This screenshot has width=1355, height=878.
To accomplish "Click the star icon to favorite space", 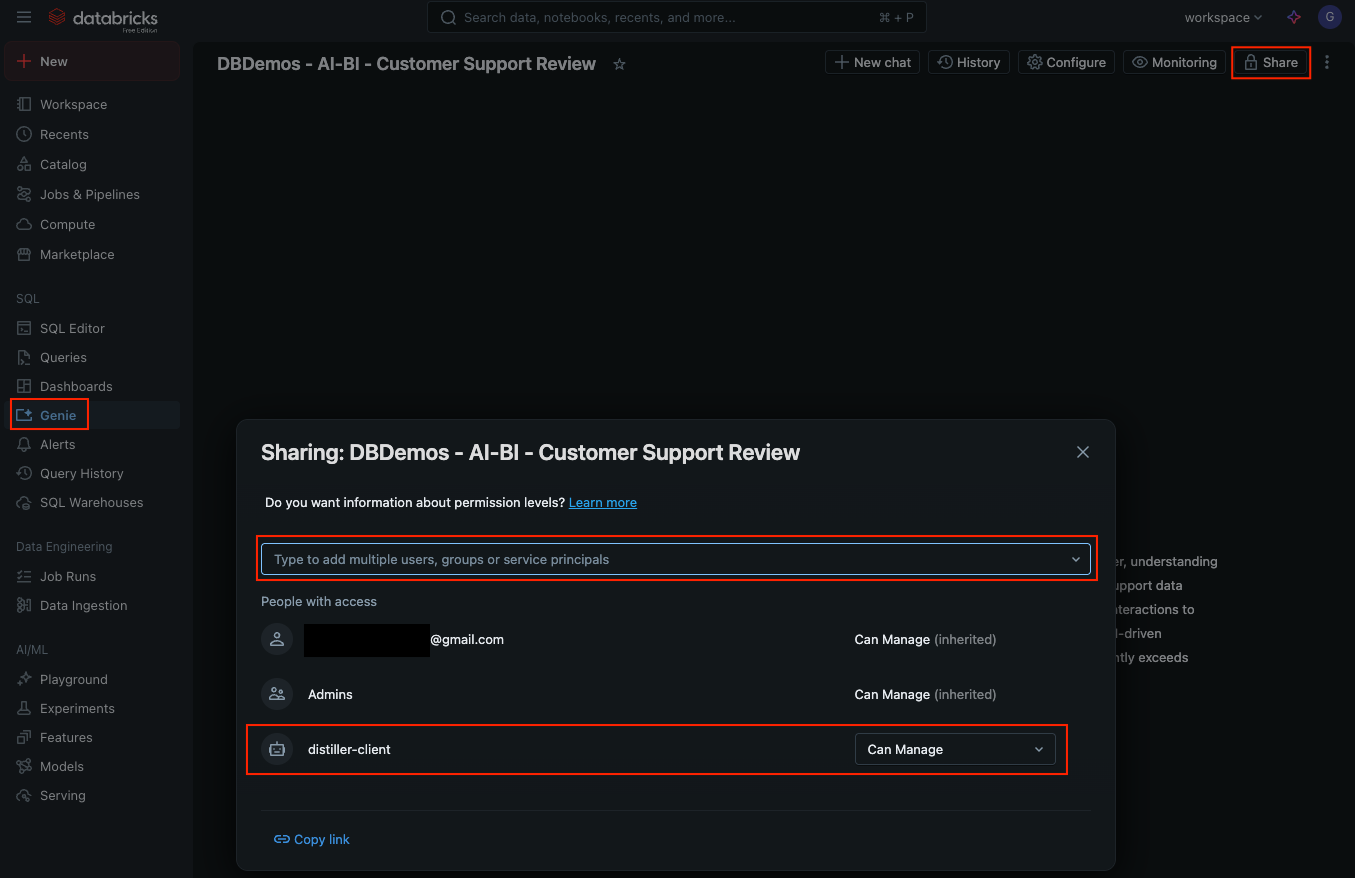I will (619, 64).
